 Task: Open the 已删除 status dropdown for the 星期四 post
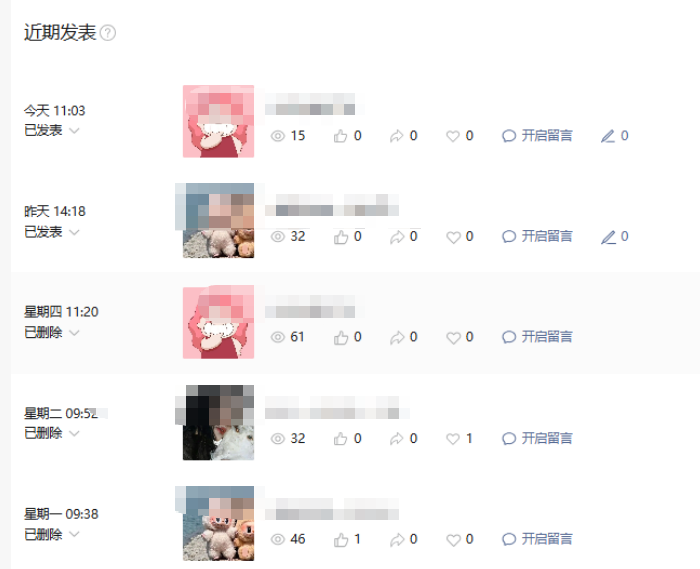point(75,332)
